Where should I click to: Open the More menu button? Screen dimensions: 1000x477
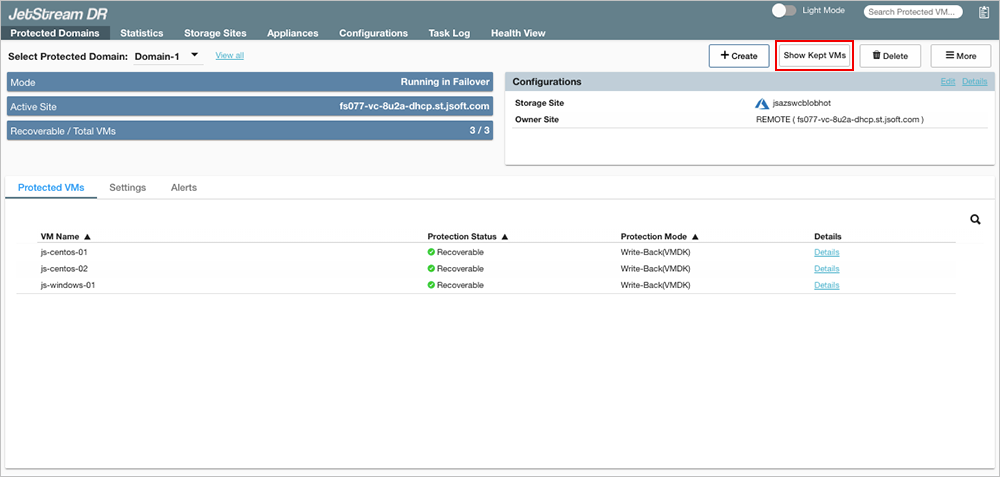(960, 56)
